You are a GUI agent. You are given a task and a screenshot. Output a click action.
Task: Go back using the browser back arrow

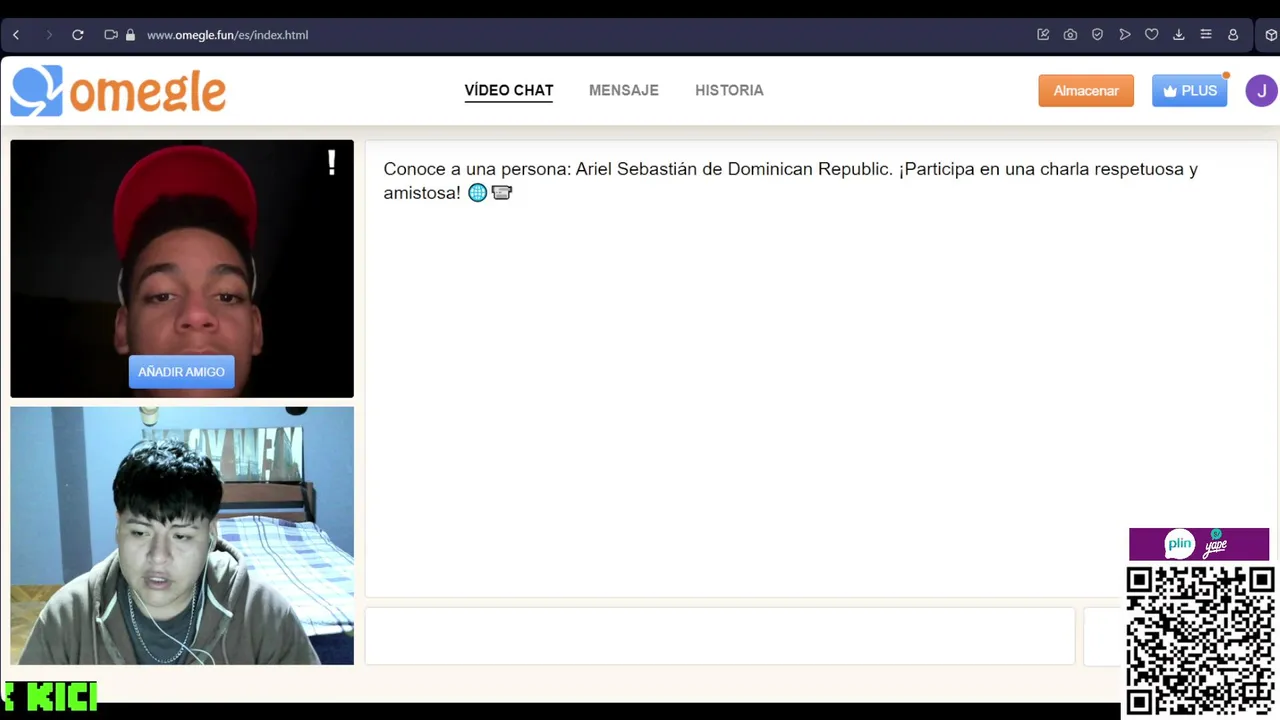click(x=16, y=35)
